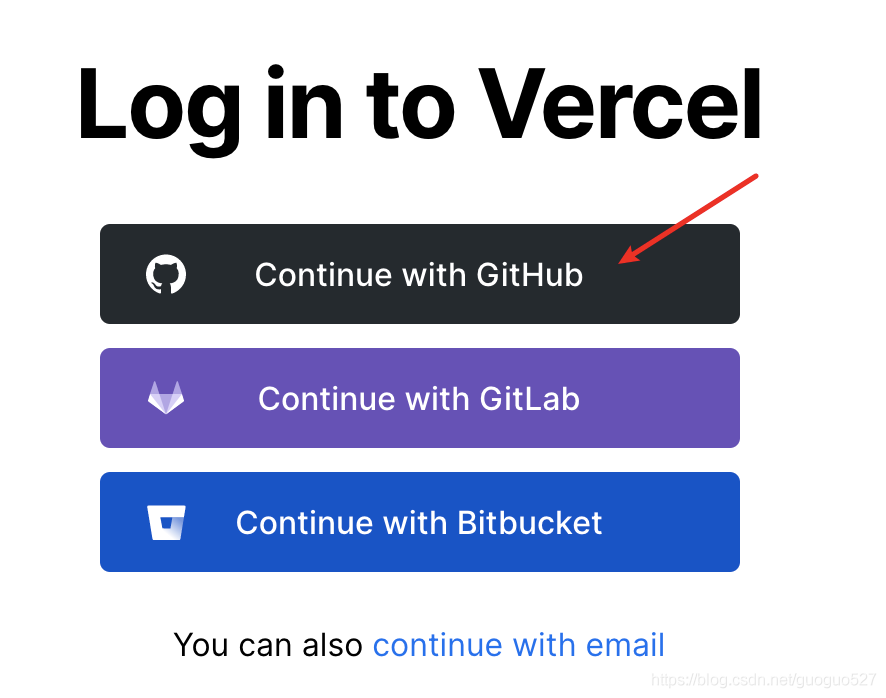Click the word "GitHub" on the dark button

coord(529,274)
